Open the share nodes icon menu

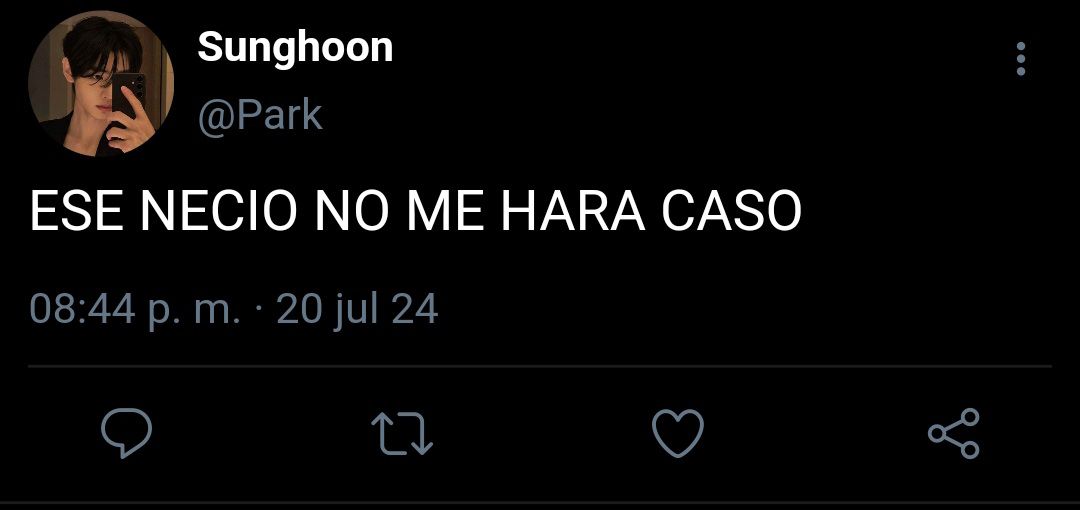(953, 433)
